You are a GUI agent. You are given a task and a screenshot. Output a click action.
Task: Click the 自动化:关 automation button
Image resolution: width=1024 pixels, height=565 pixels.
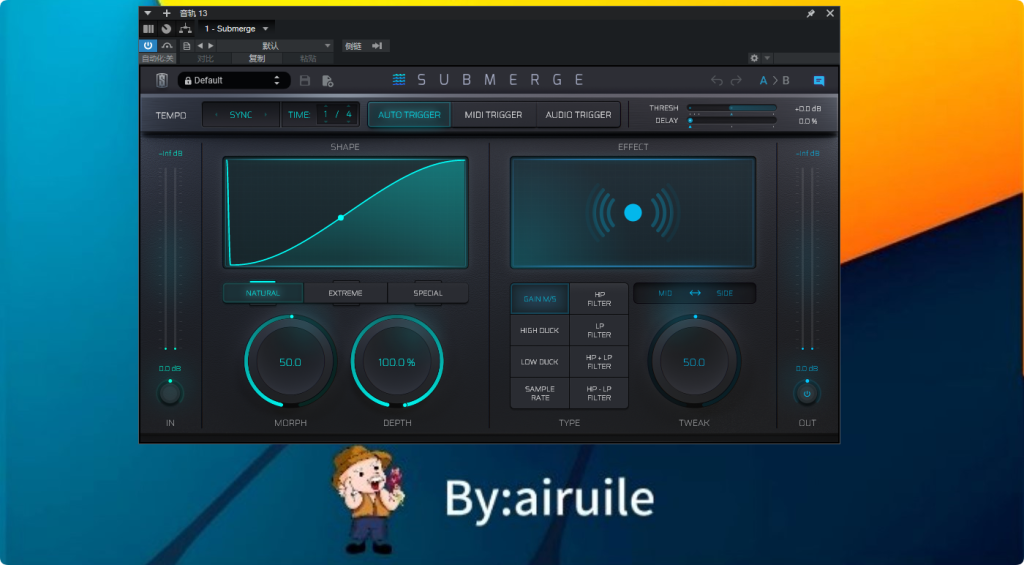click(158, 59)
